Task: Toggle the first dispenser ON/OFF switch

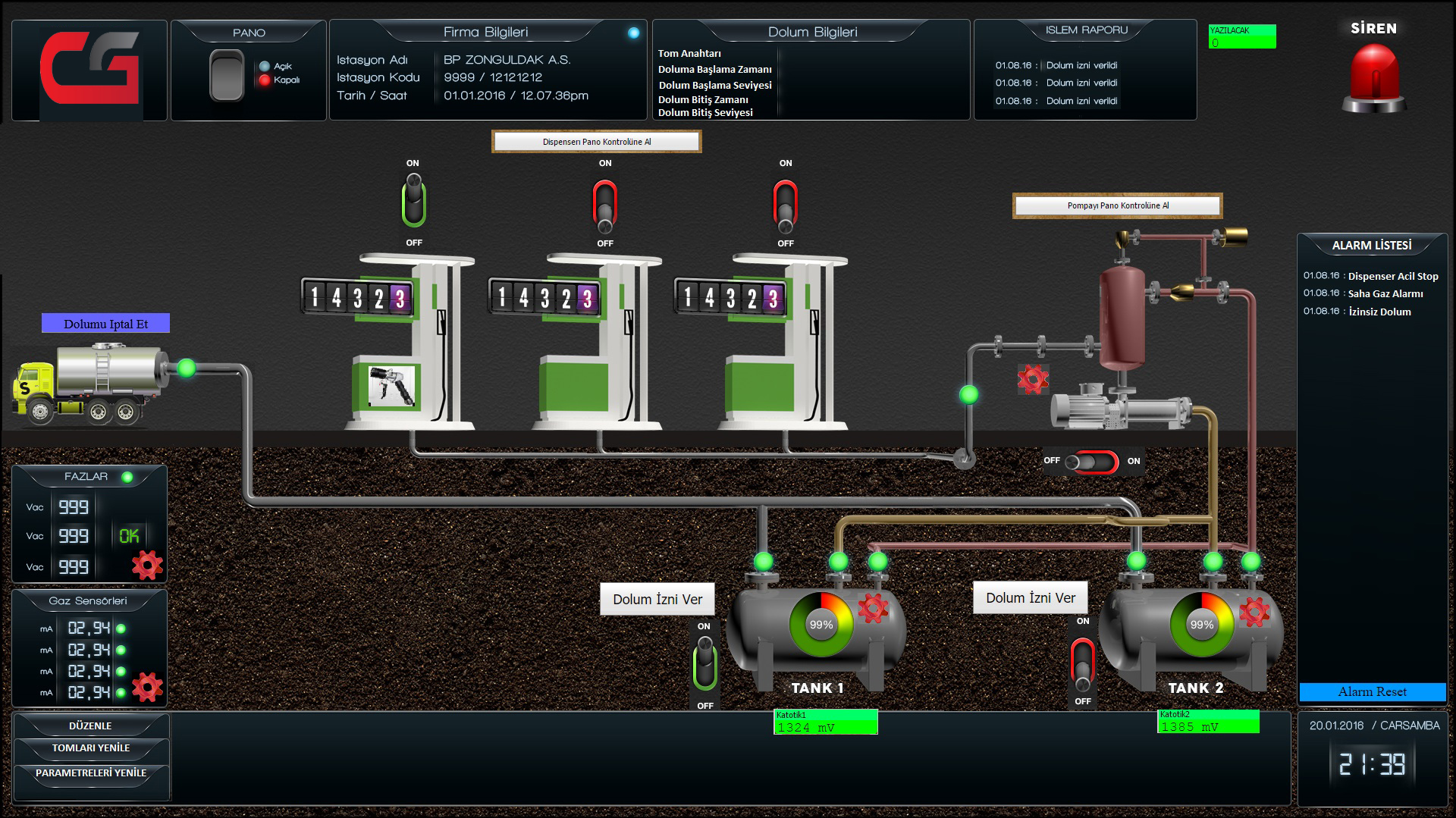Action: coord(413,202)
